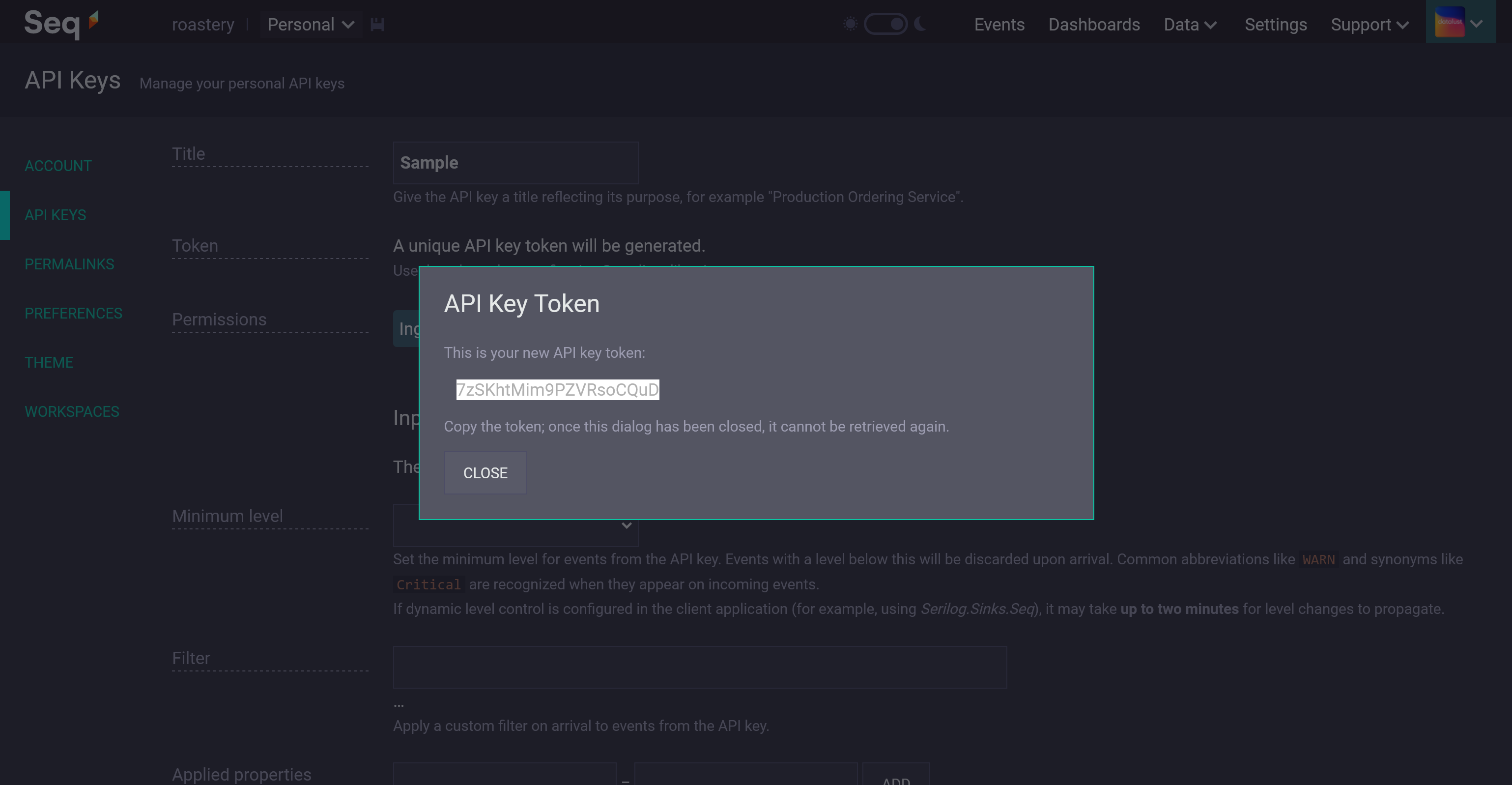Click the 'API Key Token' dialog heading

(x=522, y=304)
